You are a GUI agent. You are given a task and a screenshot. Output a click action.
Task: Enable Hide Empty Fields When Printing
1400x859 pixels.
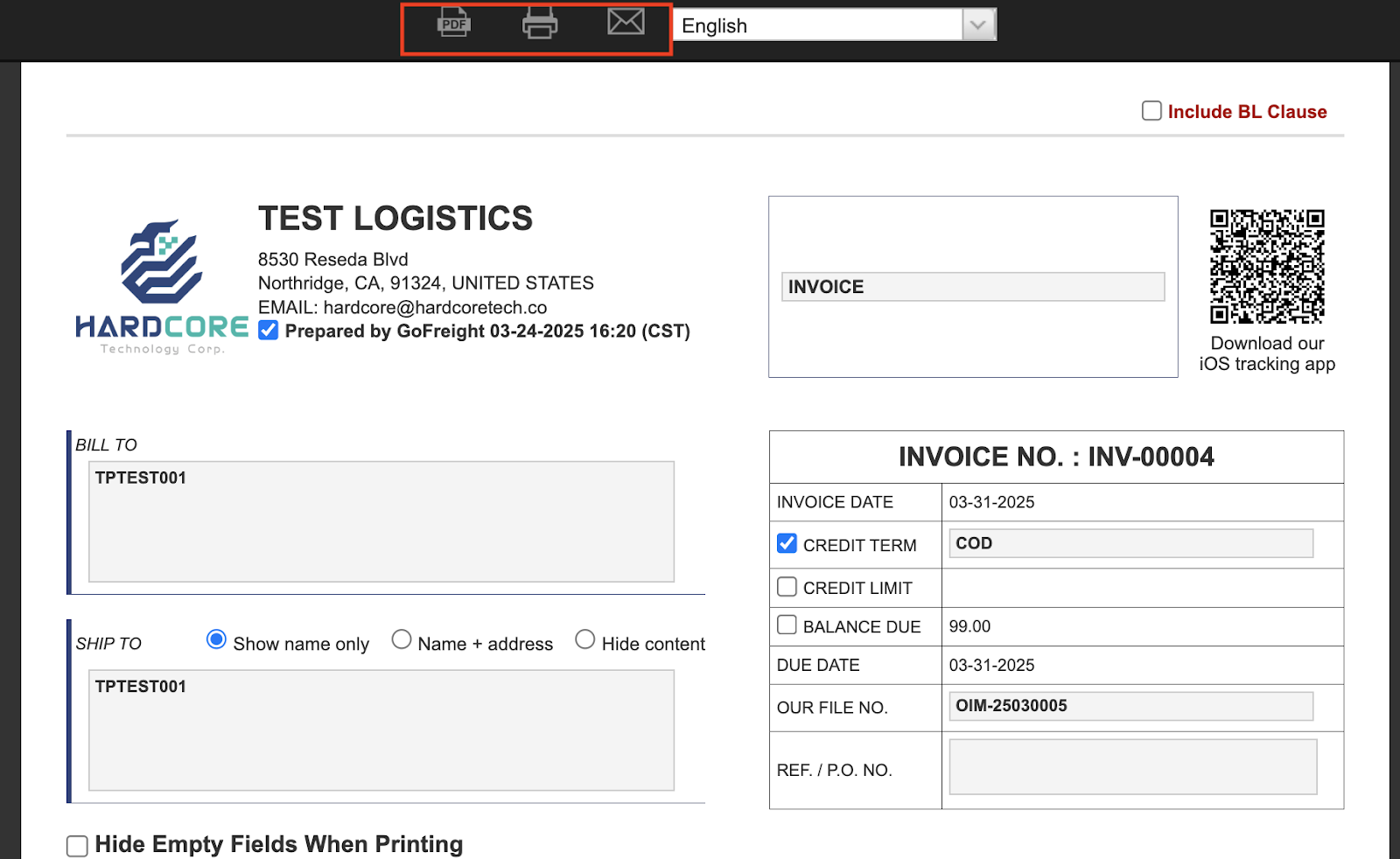click(77, 845)
